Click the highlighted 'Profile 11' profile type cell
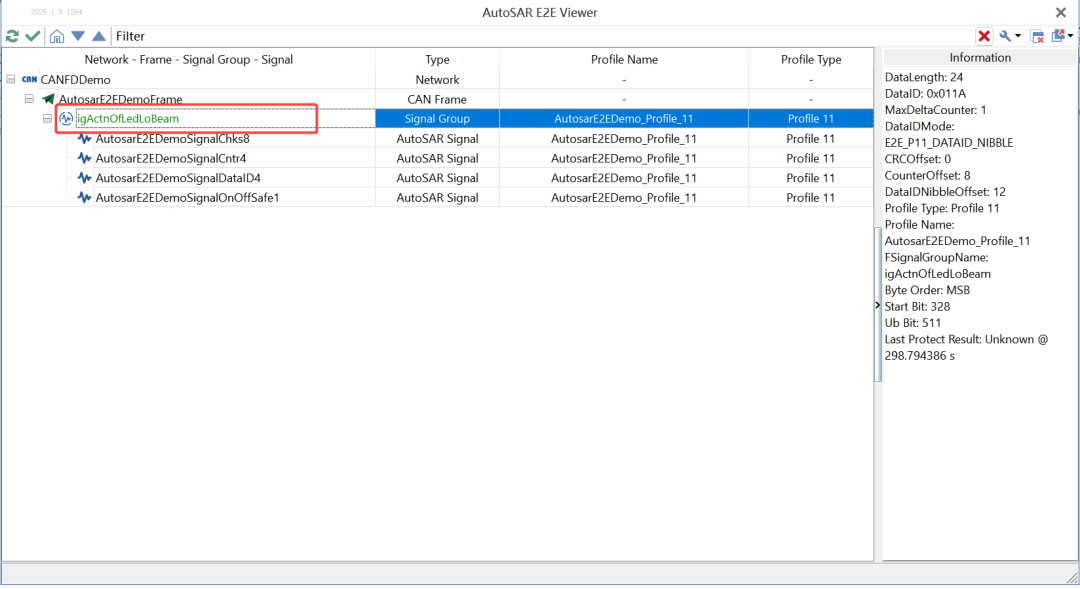This screenshot has width=1080, height=589. 811,118
